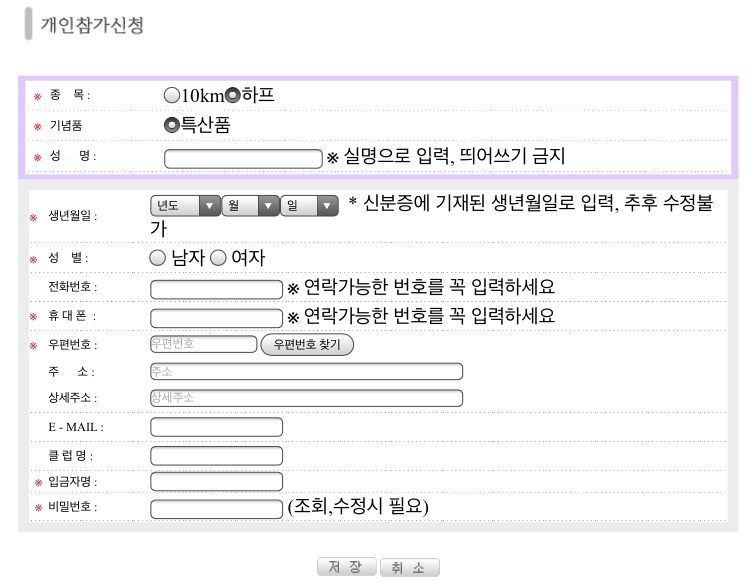Choose the 특산품 souvenir radio button
This screenshot has width=750, height=588.
point(171,125)
